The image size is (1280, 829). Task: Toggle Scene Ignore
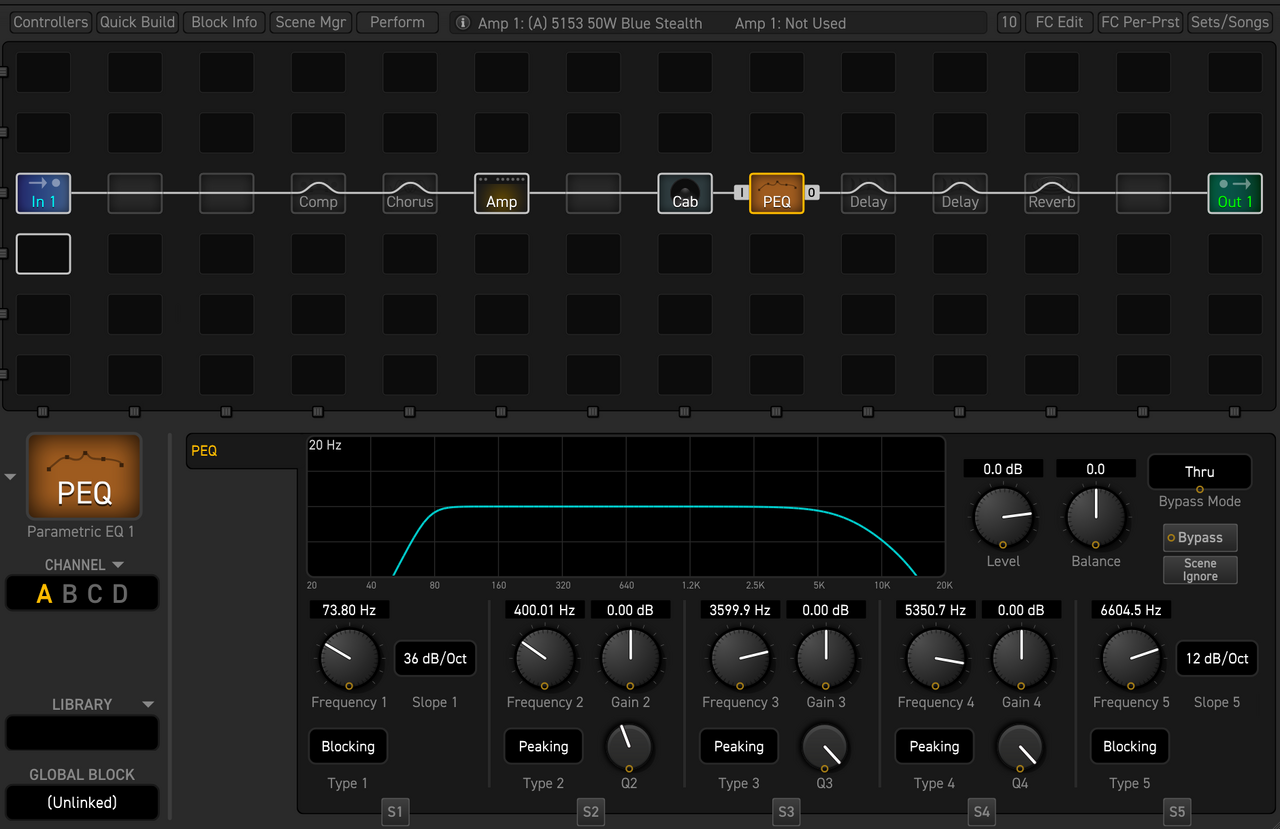coord(1200,570)
